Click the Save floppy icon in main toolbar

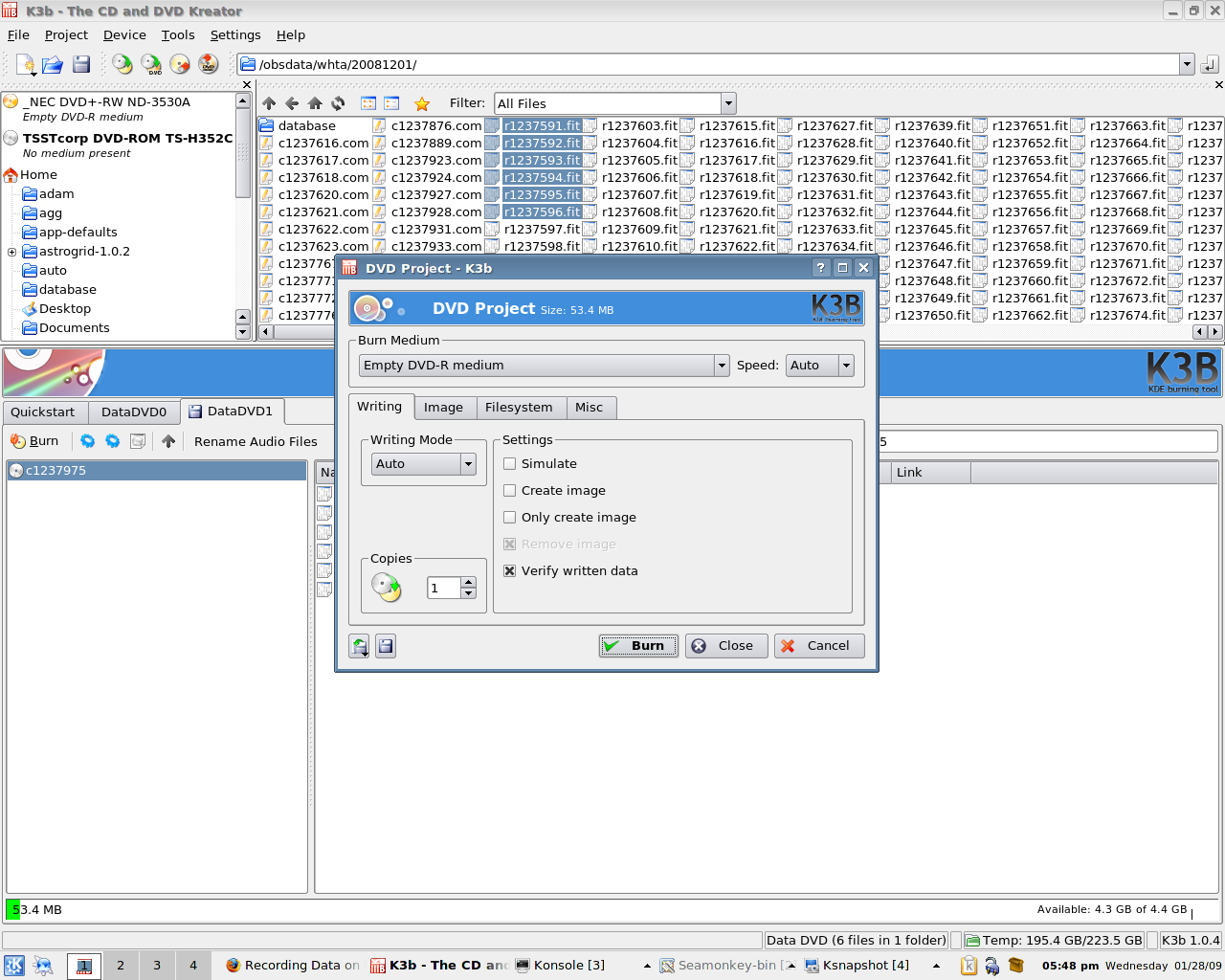[81, 64]
